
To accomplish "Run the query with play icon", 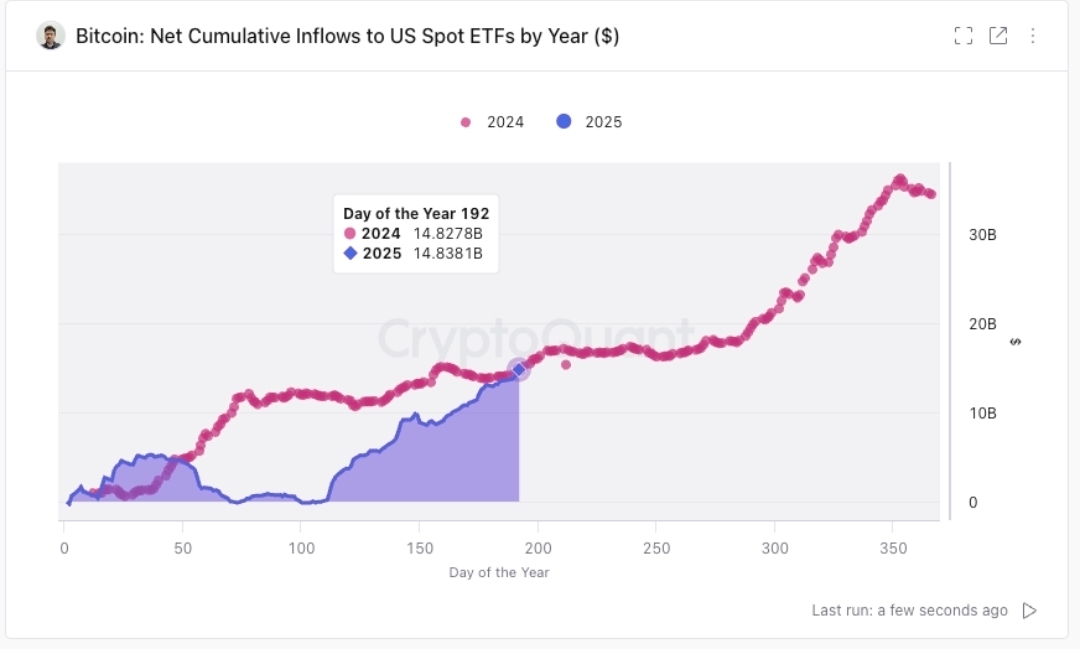I will [x=1030, y=610].
